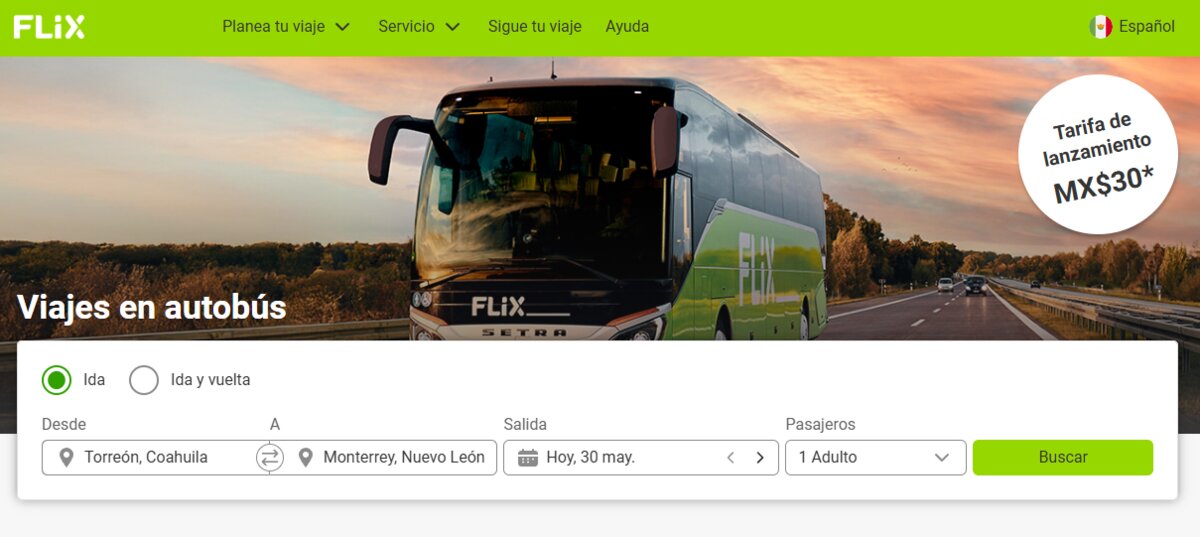This screenshot has width=1200, height=537.
Task: Swap origin and destination cities
Action: point(270,458)
